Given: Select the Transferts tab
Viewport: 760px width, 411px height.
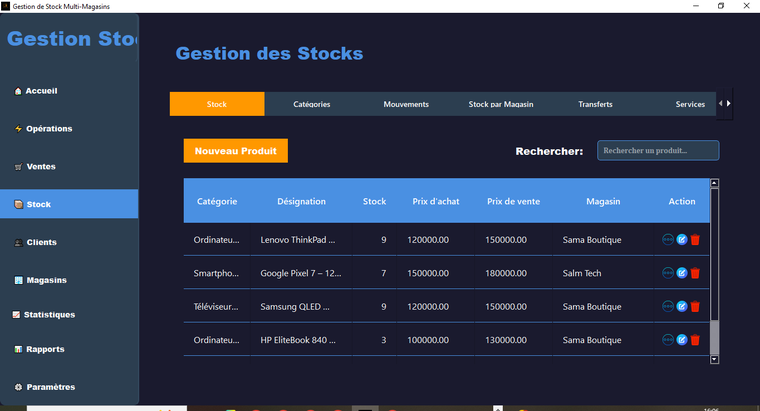Looking at the screenshot, I should (595, 104).
